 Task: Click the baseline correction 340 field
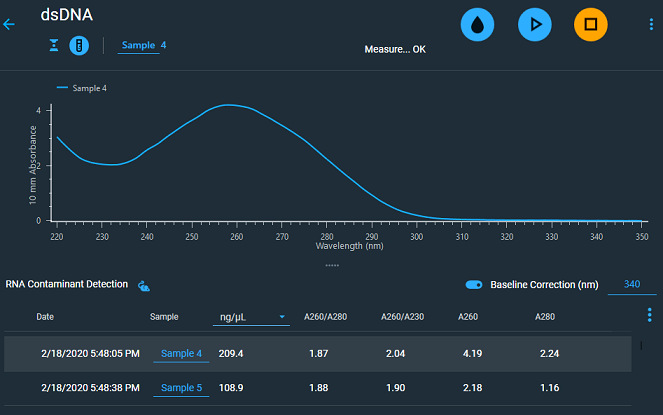click(632, 285)
